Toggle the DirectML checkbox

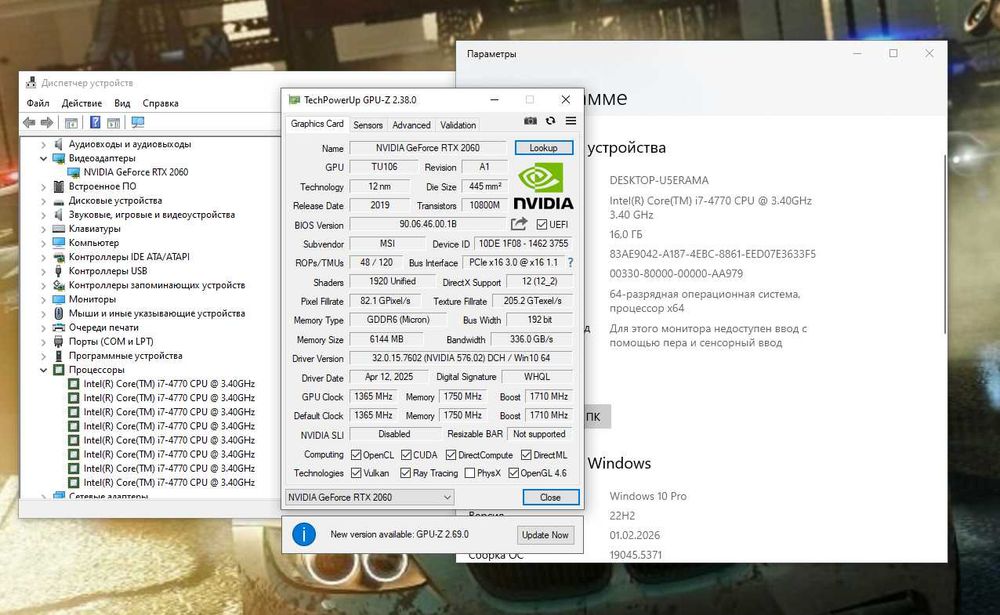[x=526, y=455]
